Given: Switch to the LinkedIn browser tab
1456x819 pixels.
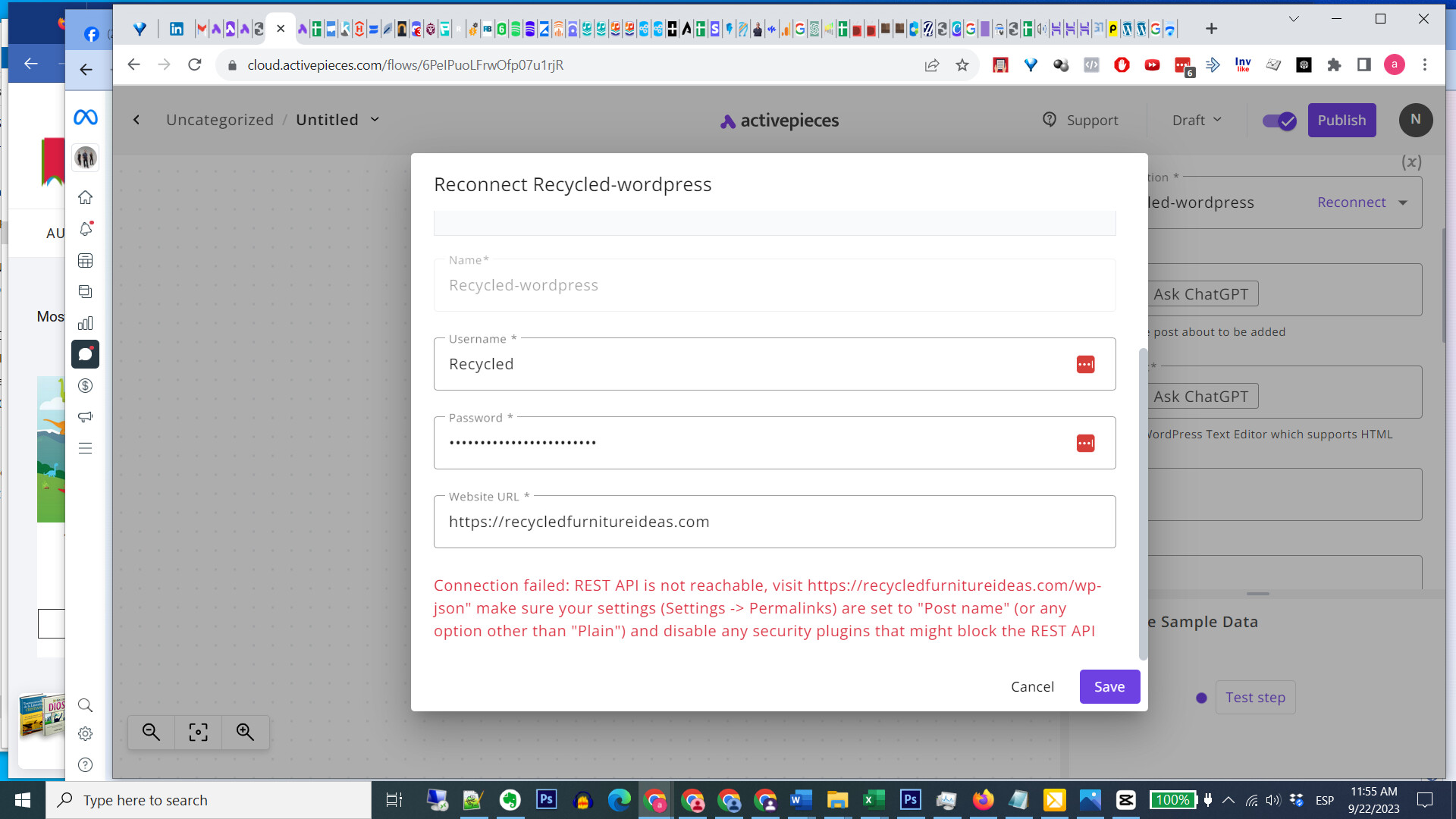Looking at the screenshot, I should point(177,29).
